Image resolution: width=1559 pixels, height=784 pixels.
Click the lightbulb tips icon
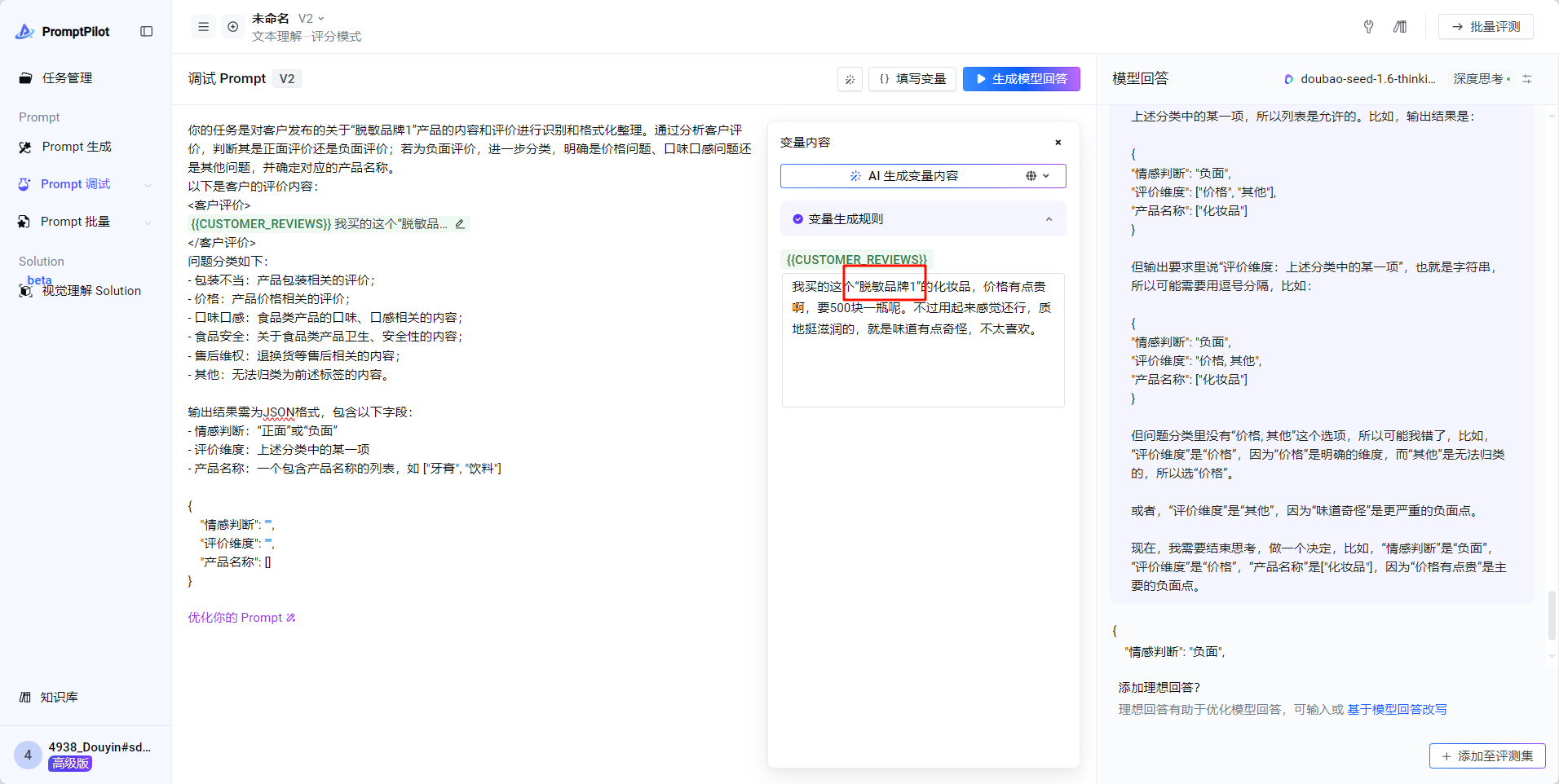[1368, 27]
